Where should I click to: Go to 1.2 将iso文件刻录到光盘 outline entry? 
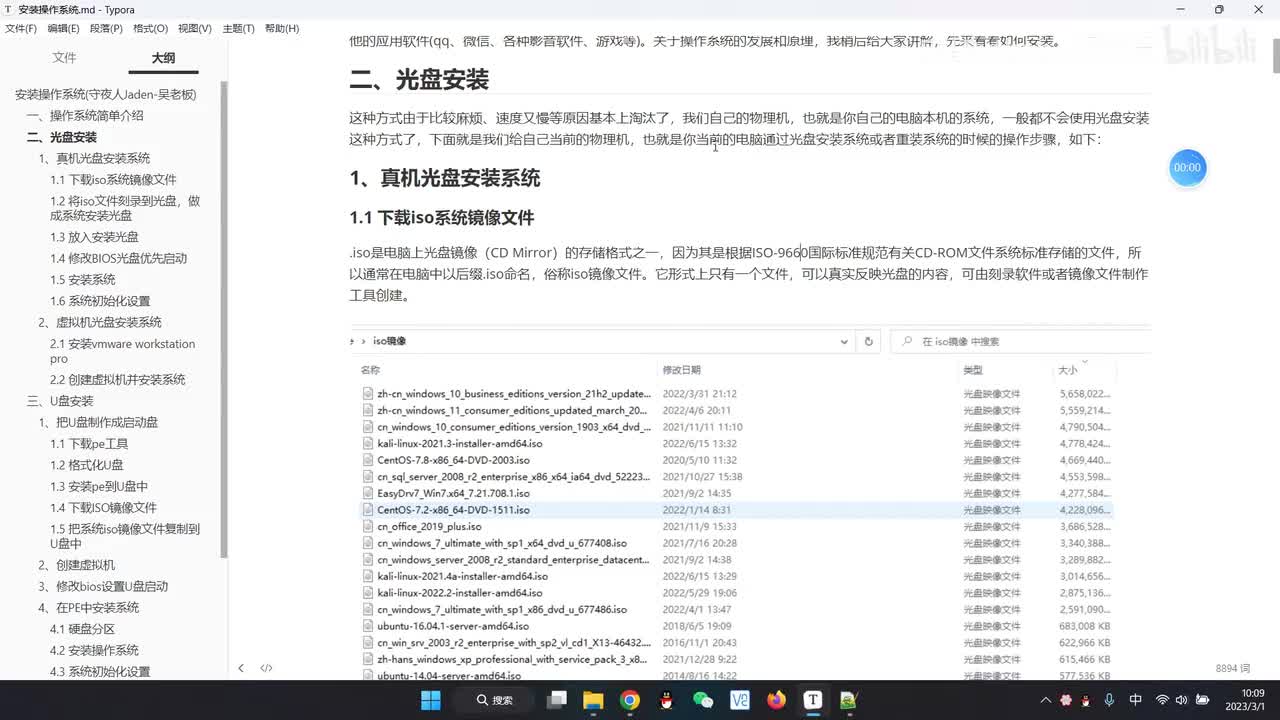click(125, 208)
